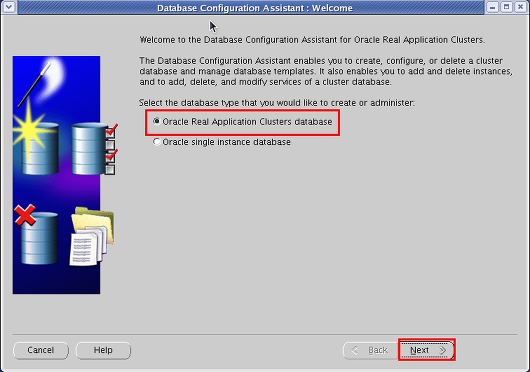Maximize the Database Configuration Assistant window
The width and height of the screenshot is (530, 372).
click(506, 7)
